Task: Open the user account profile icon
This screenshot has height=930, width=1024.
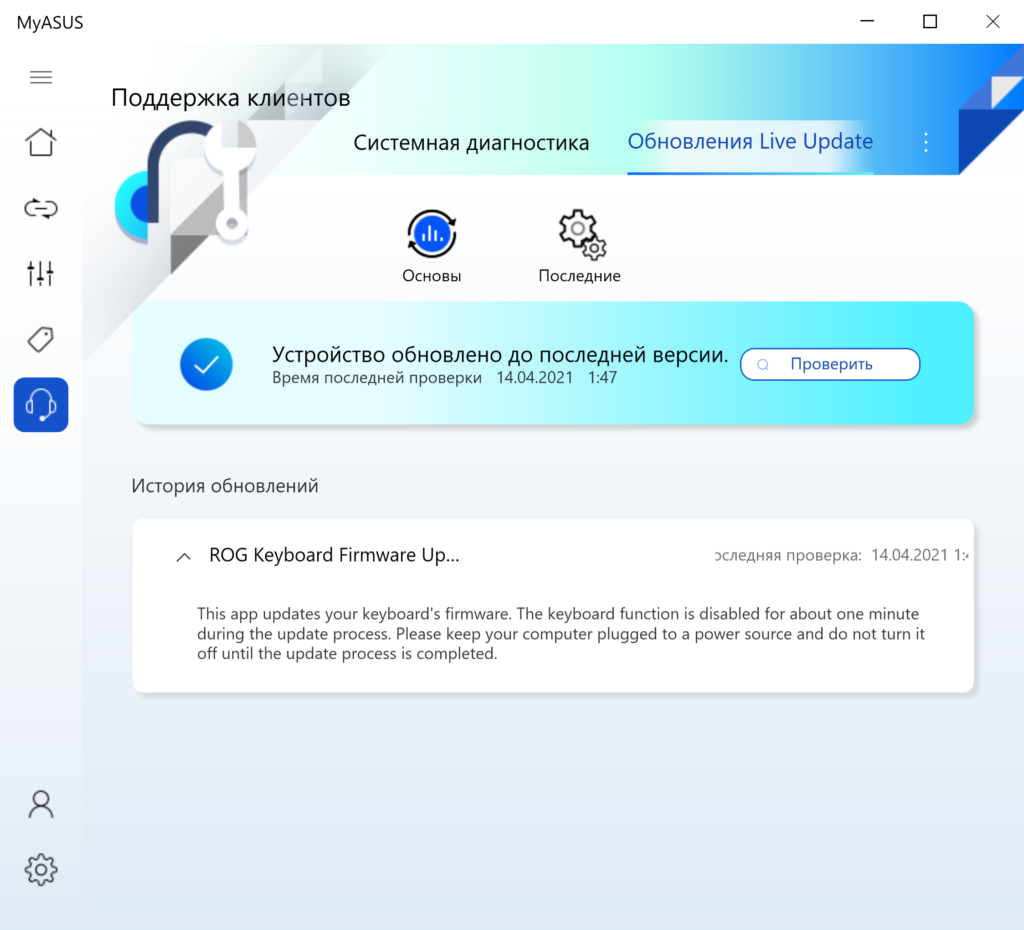Action: 40,804
